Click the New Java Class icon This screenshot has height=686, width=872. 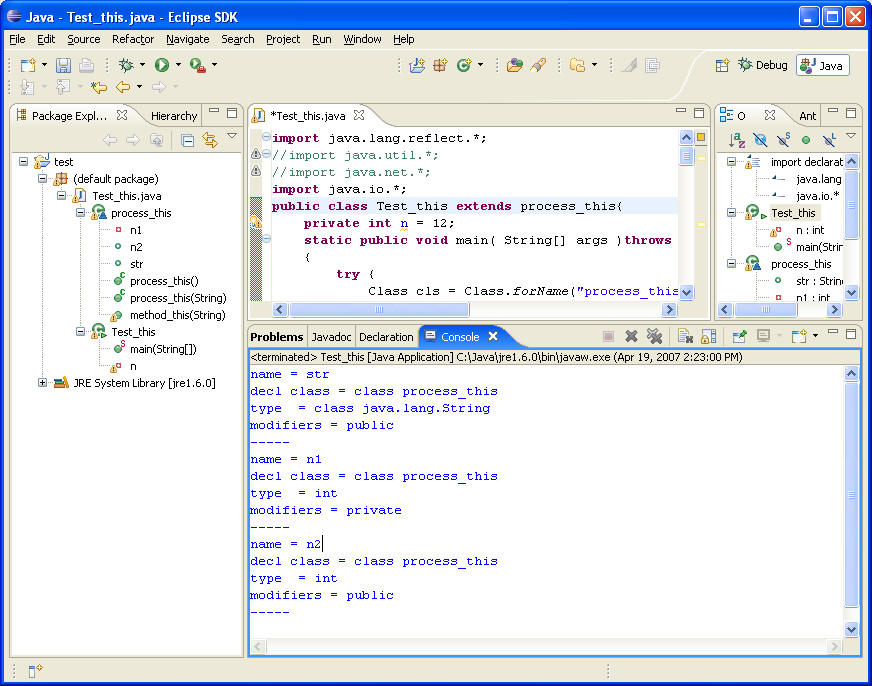464,65
